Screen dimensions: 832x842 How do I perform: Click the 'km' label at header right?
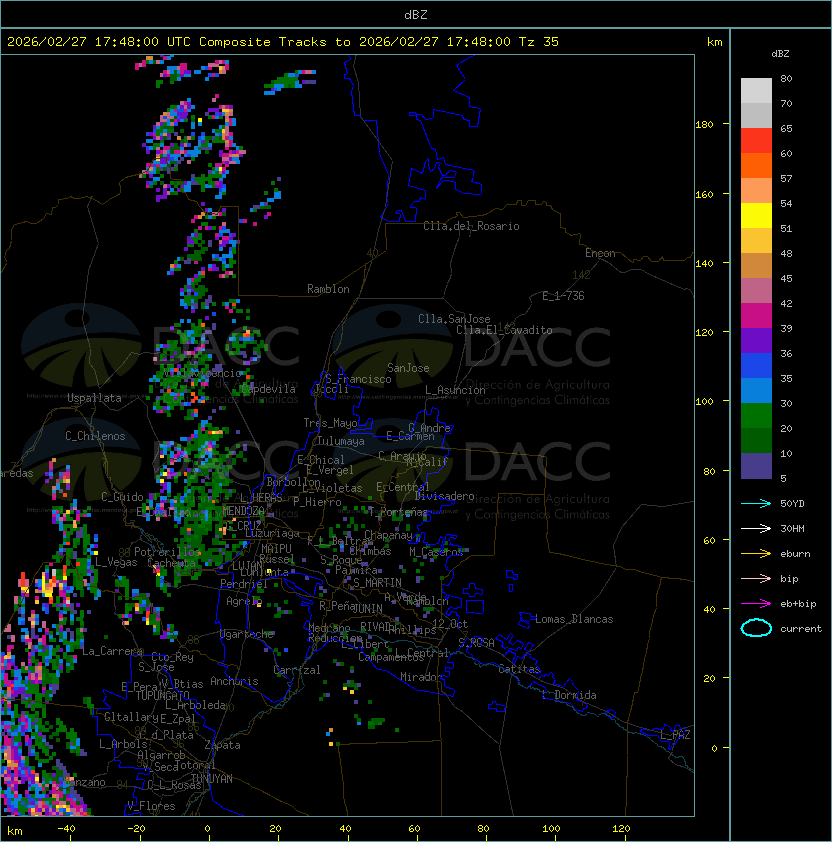pos(714,42)
